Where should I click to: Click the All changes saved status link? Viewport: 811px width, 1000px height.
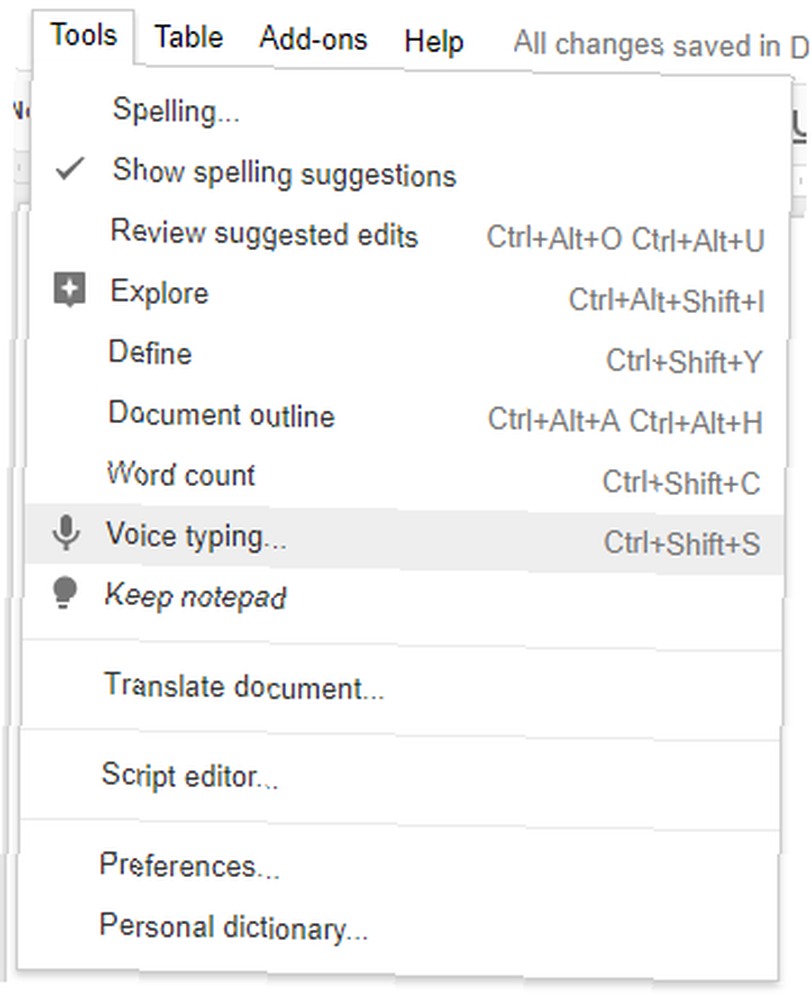661,45
